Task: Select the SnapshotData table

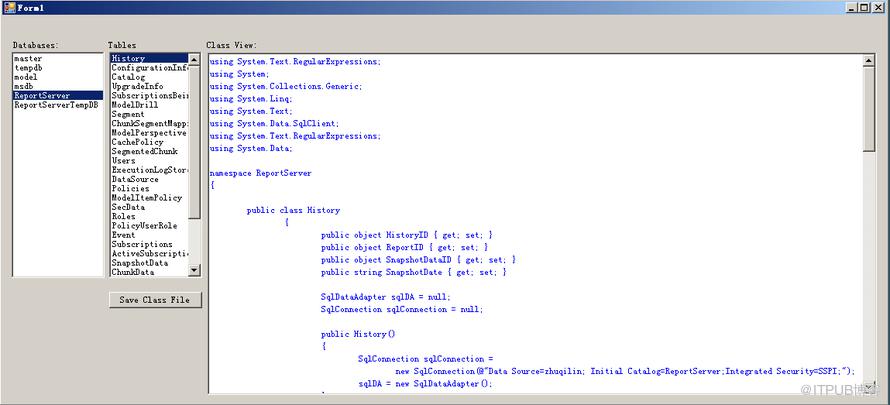Action: 149,263
